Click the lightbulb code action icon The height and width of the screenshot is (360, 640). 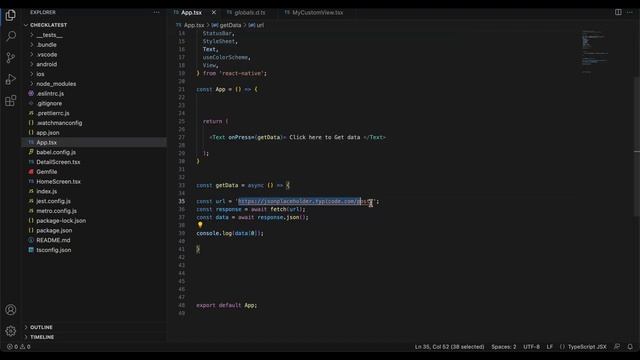[200, 224]
